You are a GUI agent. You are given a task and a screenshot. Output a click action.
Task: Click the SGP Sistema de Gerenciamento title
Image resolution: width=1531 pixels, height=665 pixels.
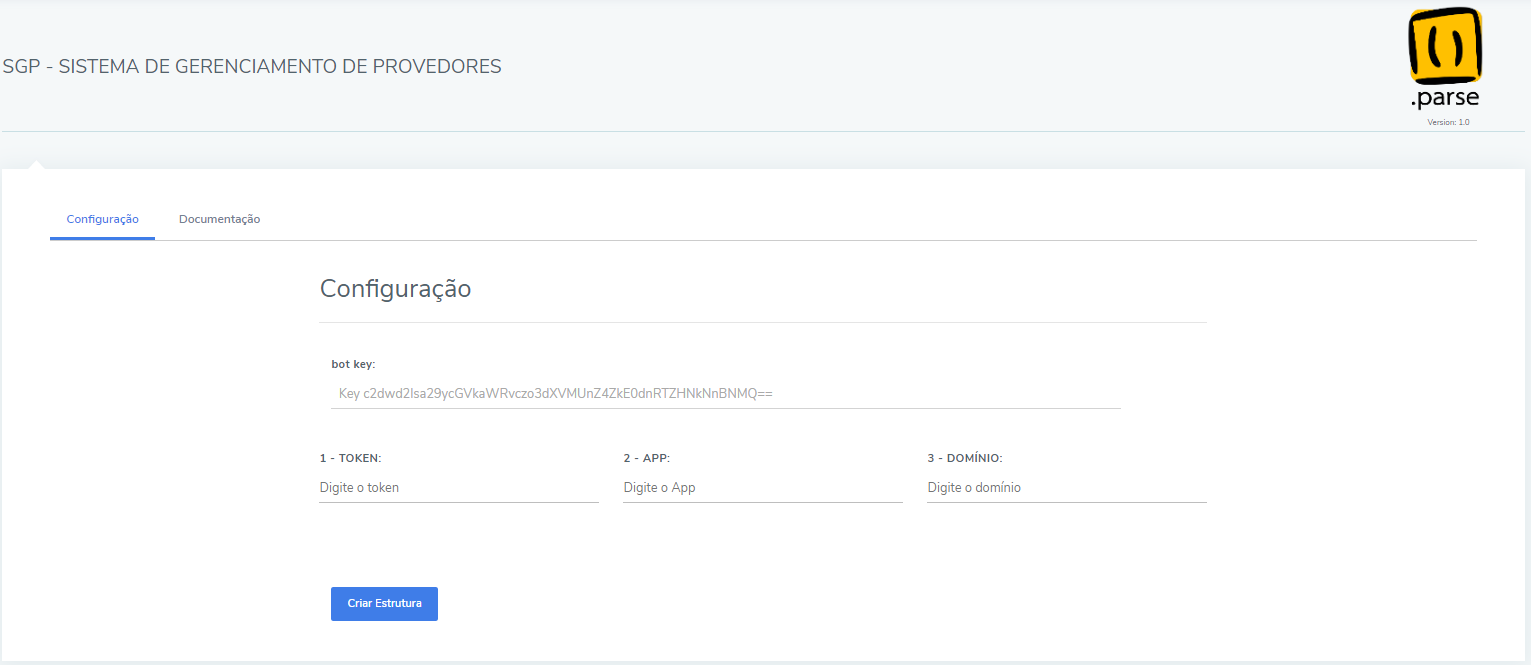pos(252,67)
